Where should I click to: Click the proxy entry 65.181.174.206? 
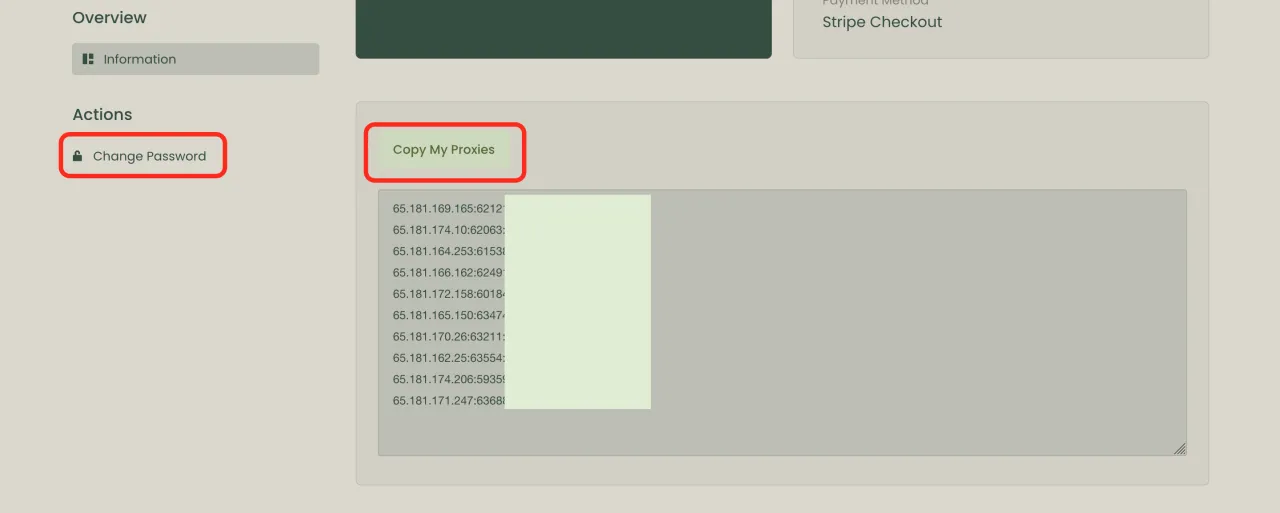tap(447, 379)
